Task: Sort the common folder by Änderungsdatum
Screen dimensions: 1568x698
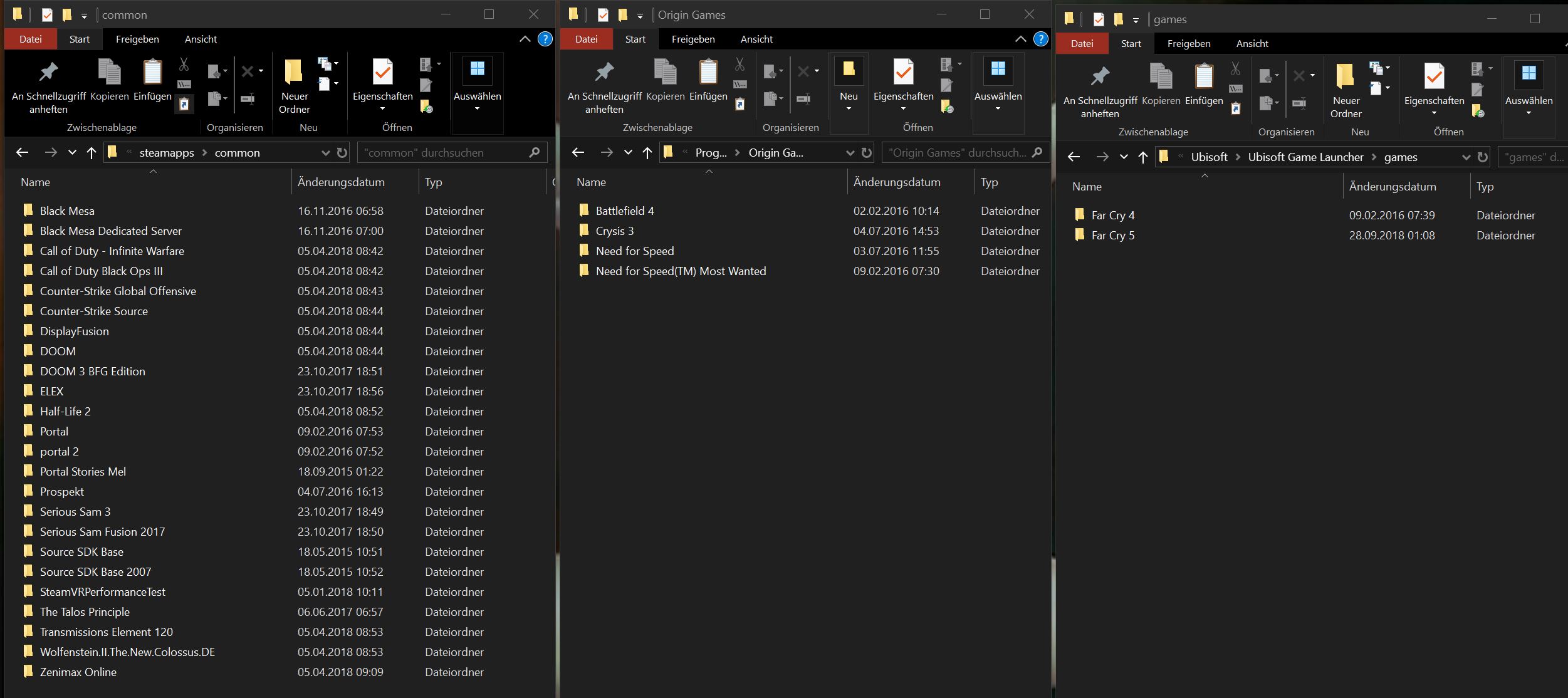Action: point(341,182)
